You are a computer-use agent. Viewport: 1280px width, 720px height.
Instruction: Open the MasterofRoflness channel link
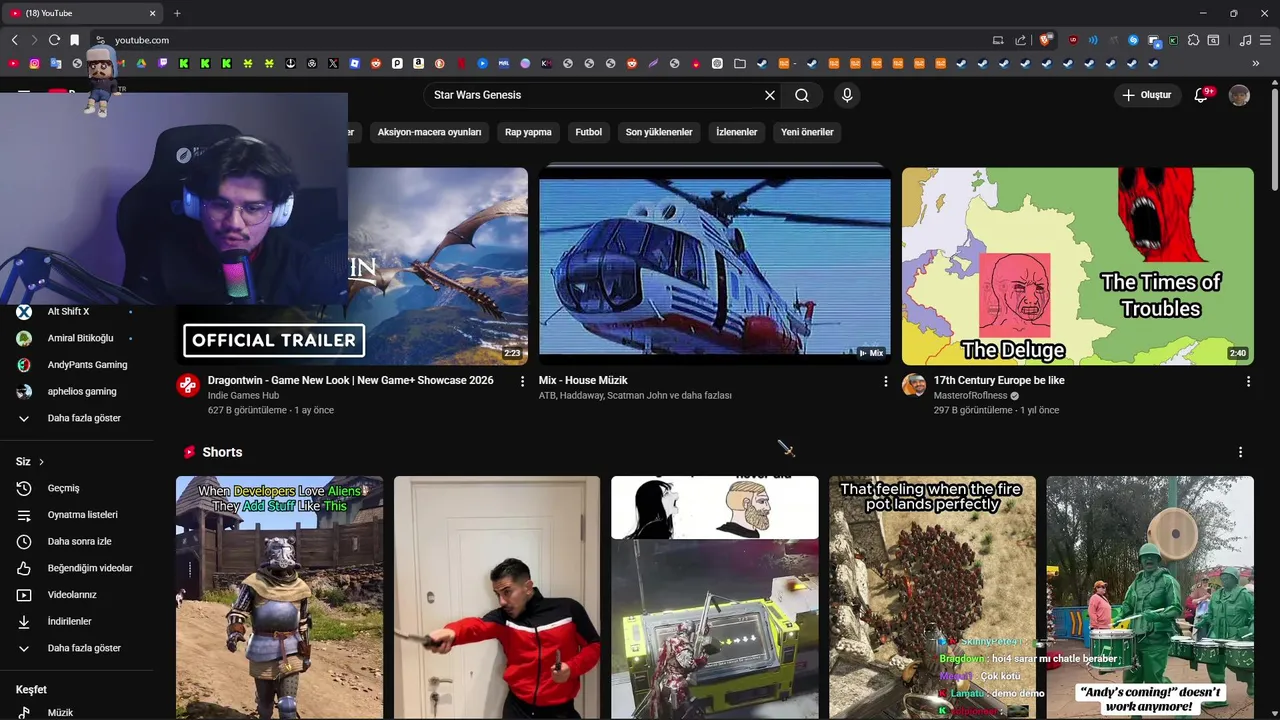tap(970, 396)
